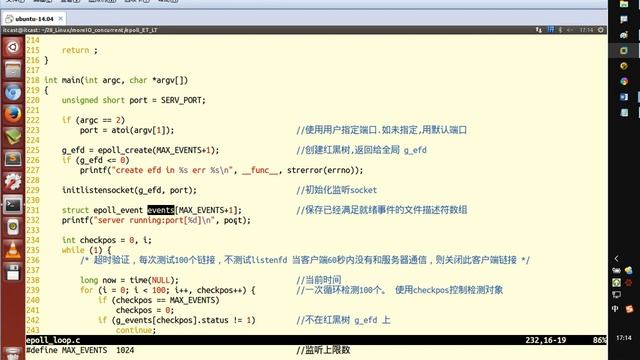Image resolution: width=640 pixels, height=360 pixels.
Task: Open Sublime Text from the dock
Action: point(13,159)
